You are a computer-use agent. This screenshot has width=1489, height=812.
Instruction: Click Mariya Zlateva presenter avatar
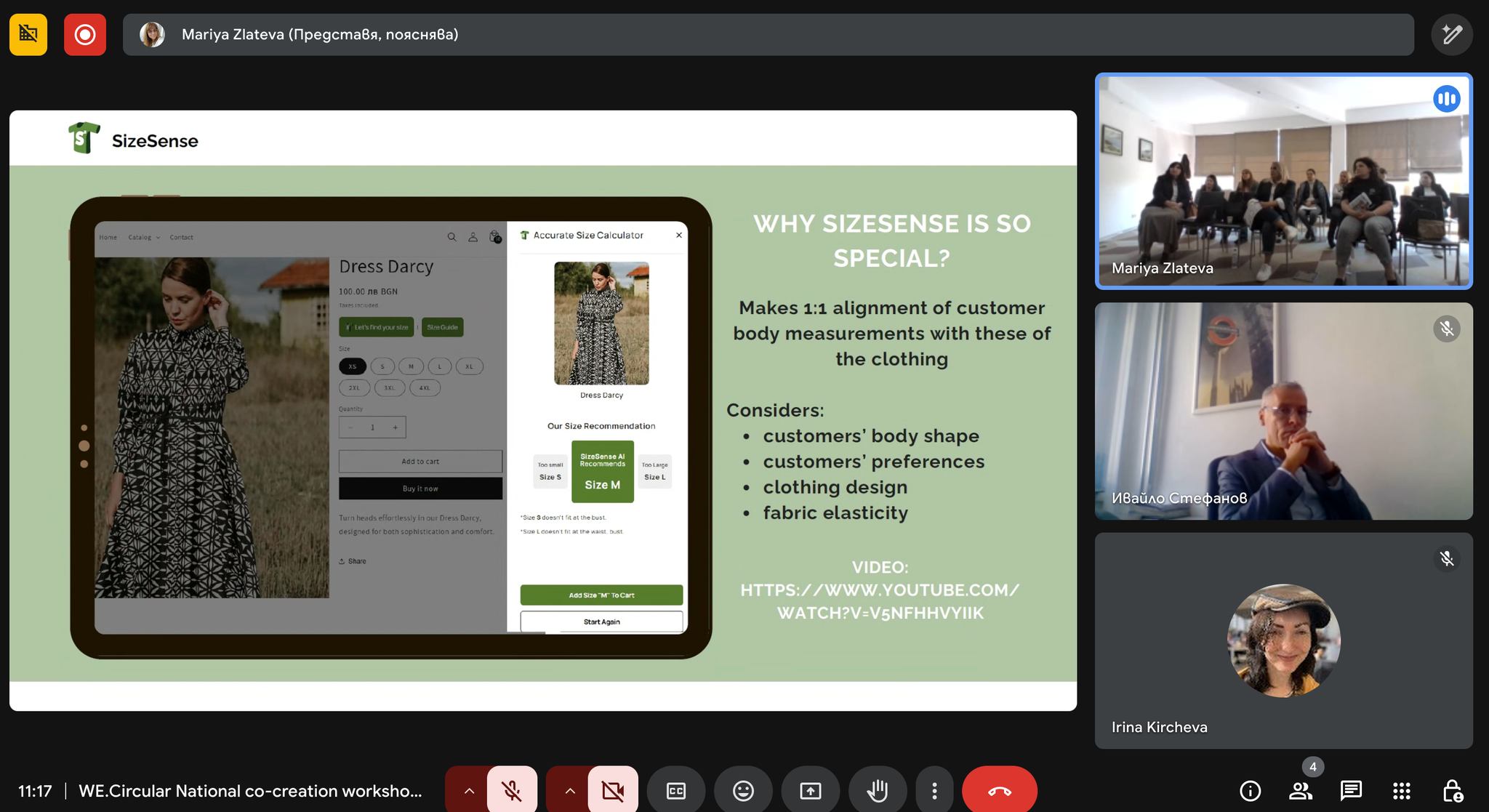point(152,34)
